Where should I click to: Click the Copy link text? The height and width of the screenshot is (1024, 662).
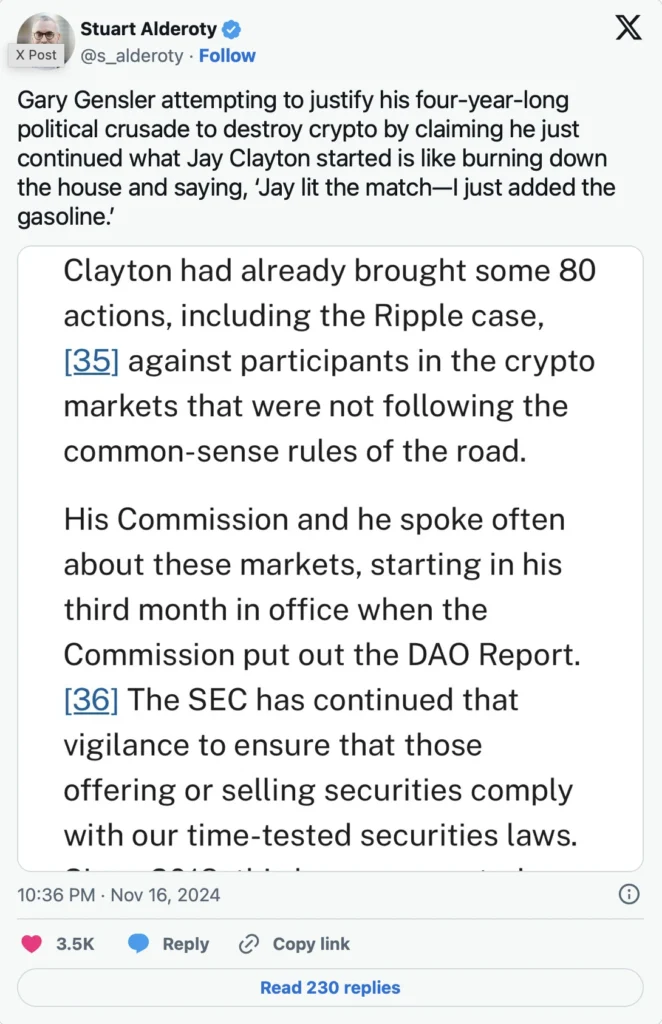[x=311, y=944]
